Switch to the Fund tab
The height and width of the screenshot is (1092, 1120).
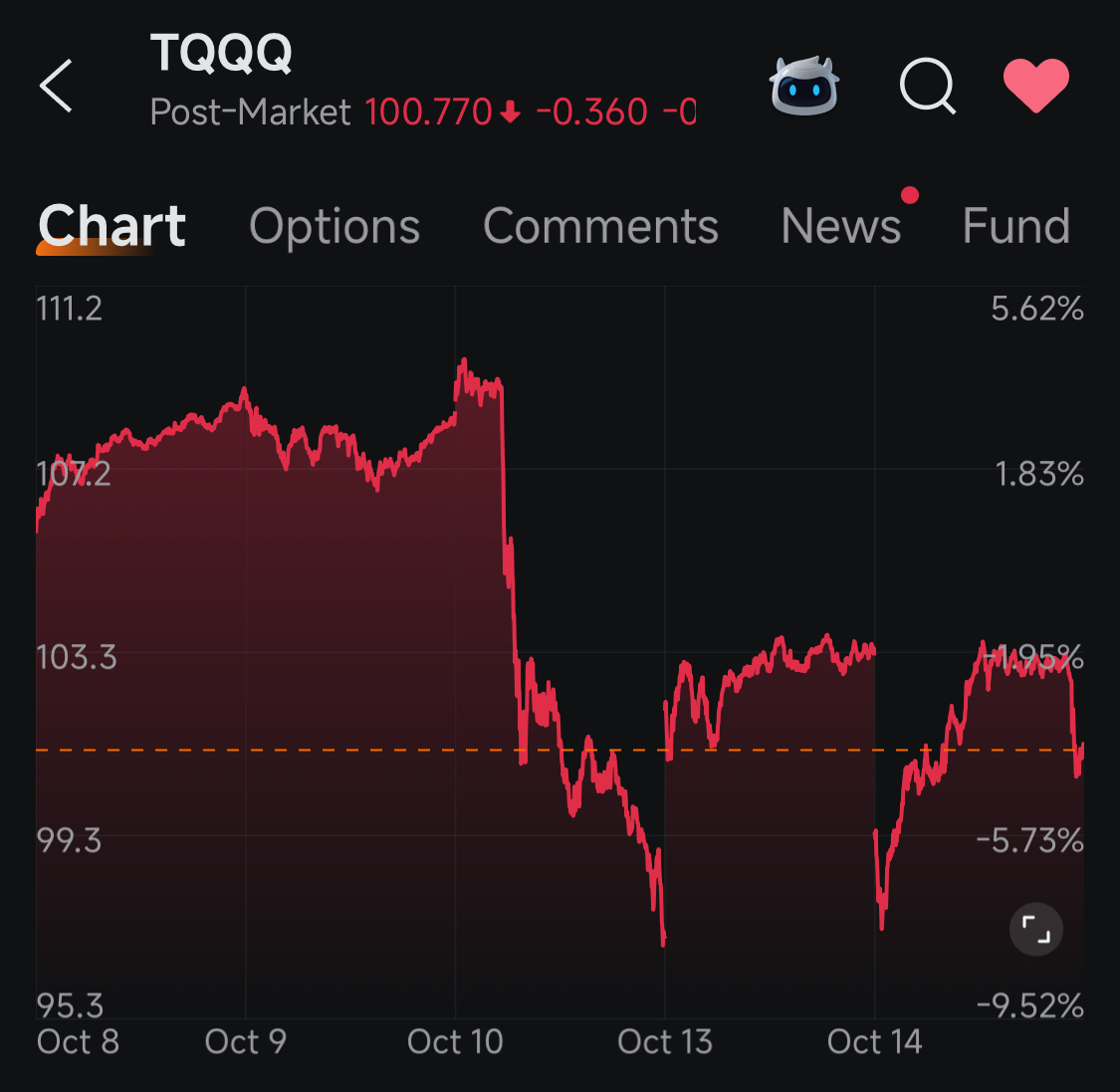(1015, 226)
